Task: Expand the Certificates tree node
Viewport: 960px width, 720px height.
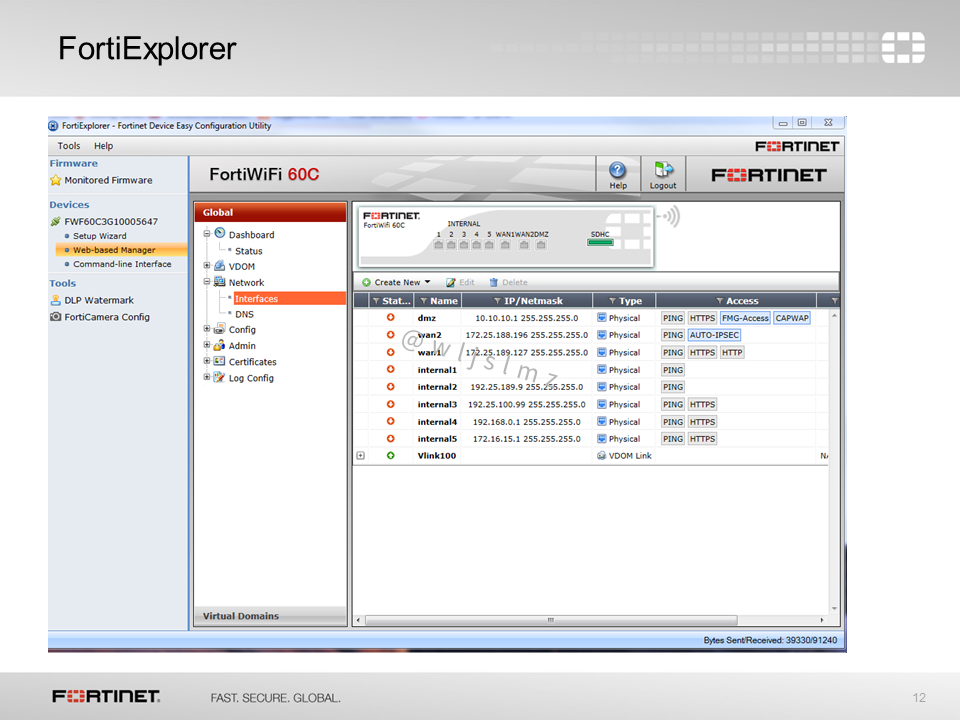Action: pyautogui.click(x=207, y=361)
